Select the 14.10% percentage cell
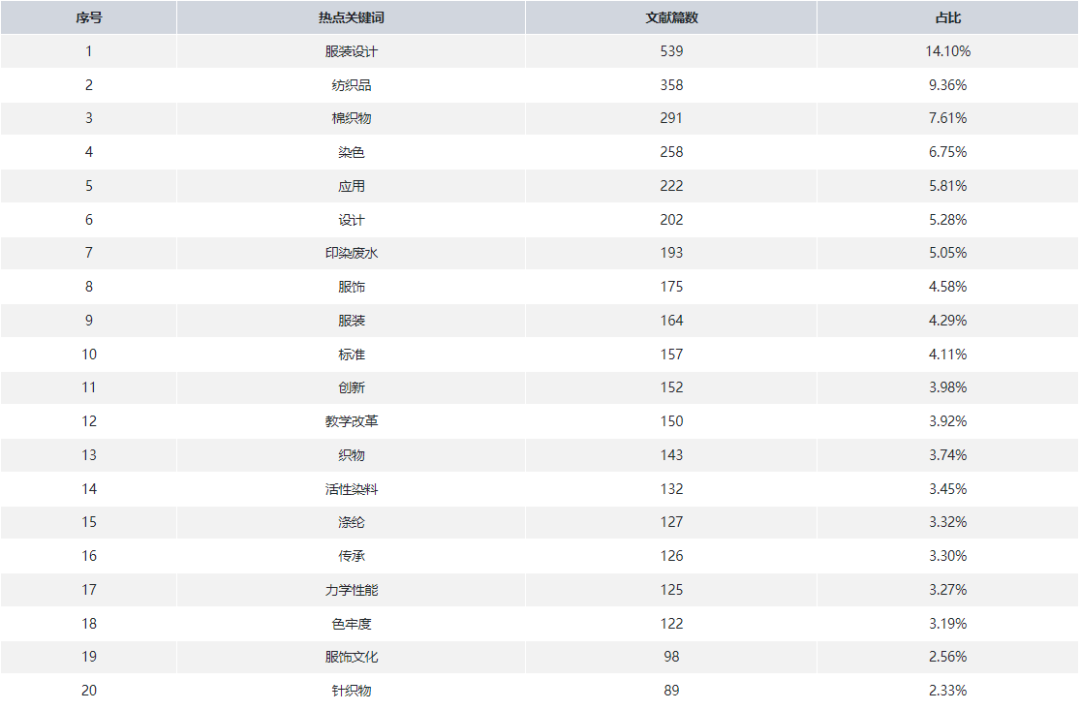 [x=948, y=52]
